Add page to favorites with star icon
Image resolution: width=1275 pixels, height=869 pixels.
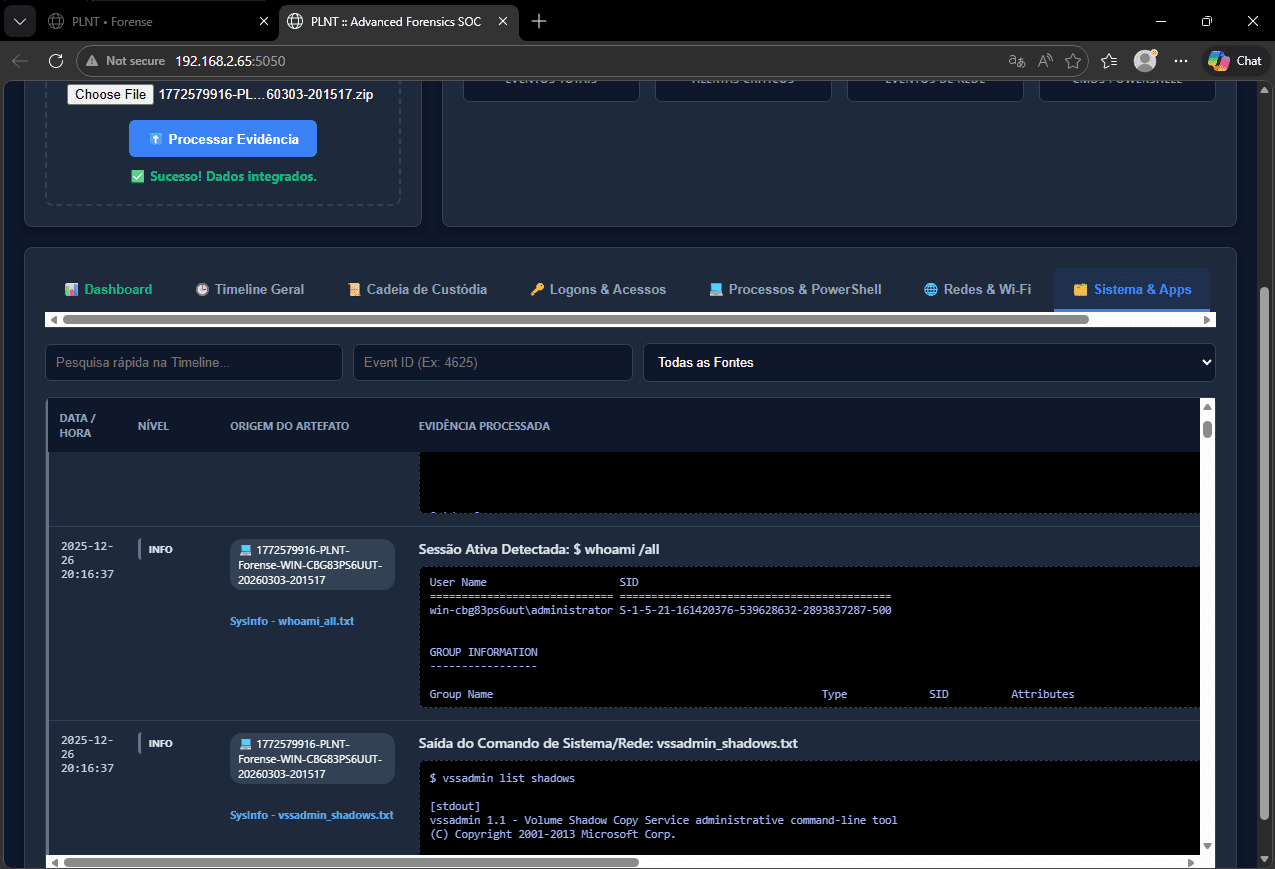(1073, 61)
